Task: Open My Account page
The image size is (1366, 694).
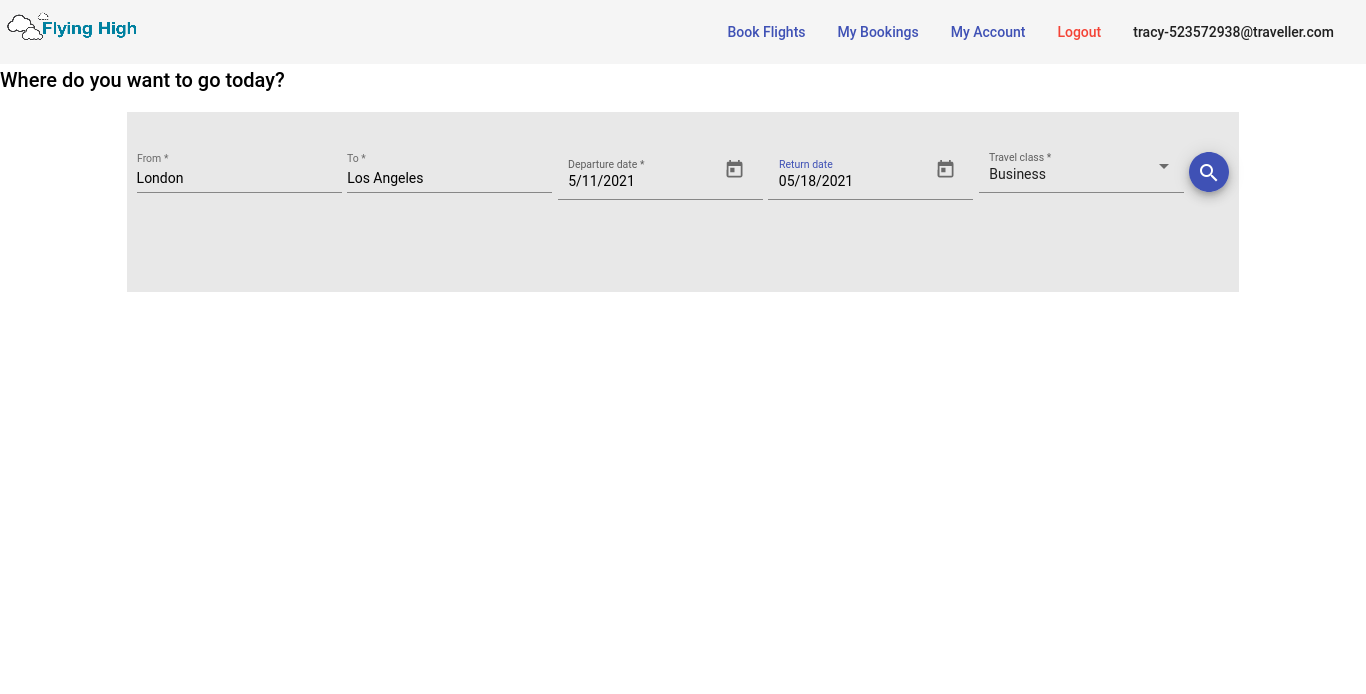Action: point(988,32)
